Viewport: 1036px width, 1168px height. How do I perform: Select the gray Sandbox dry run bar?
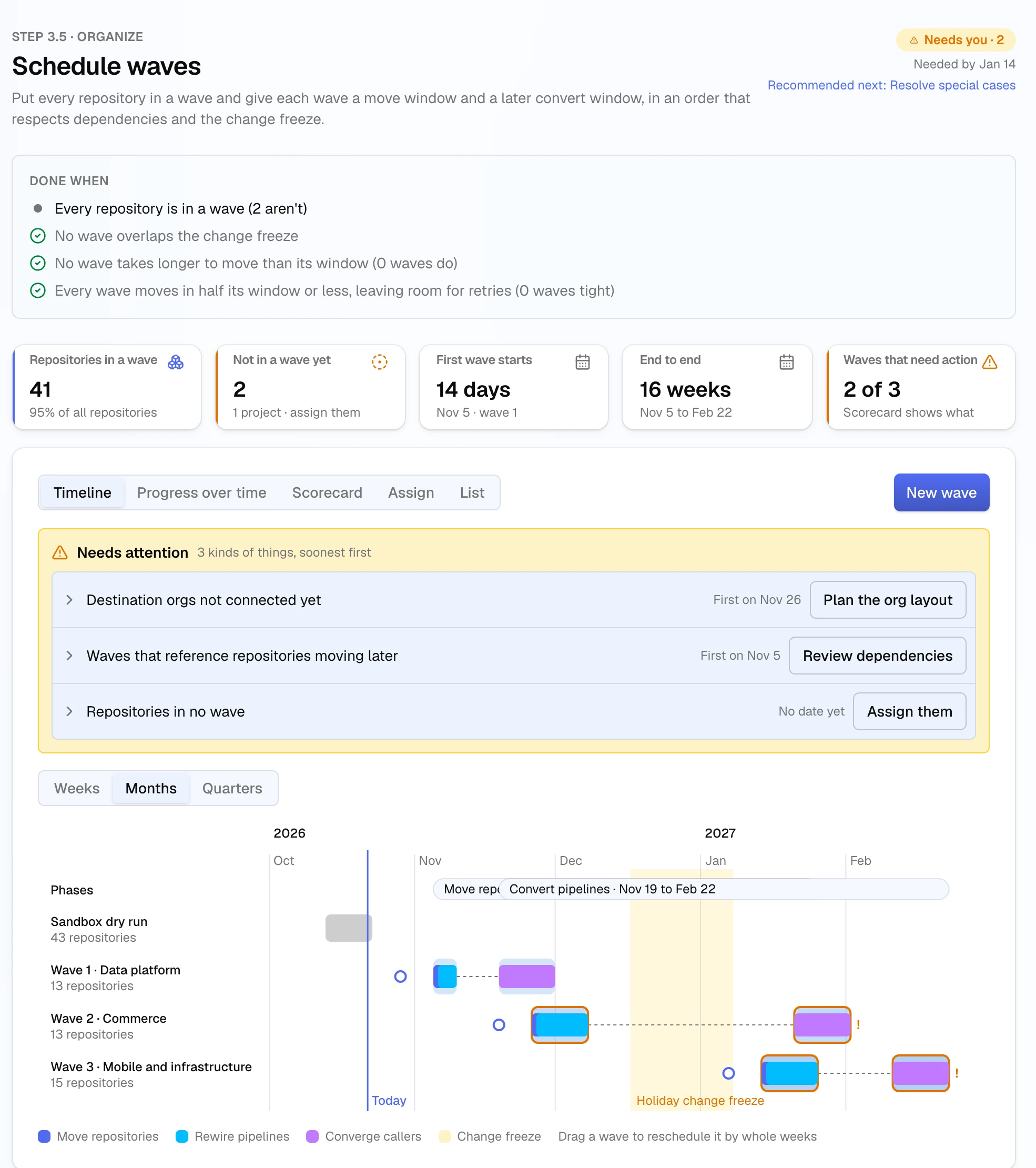pyautogui.click(x=348, y=928)
